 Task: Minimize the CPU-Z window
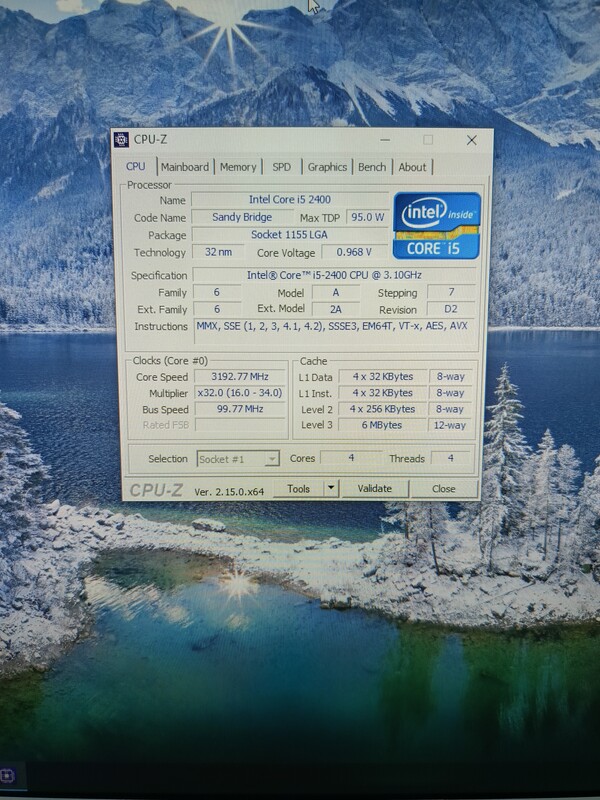[x=385, y=140]
